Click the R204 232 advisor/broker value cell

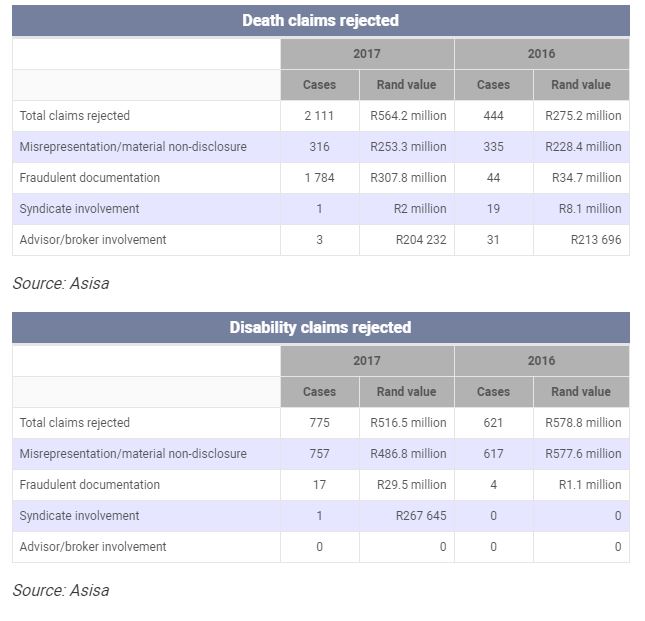(x=420, y=240)
